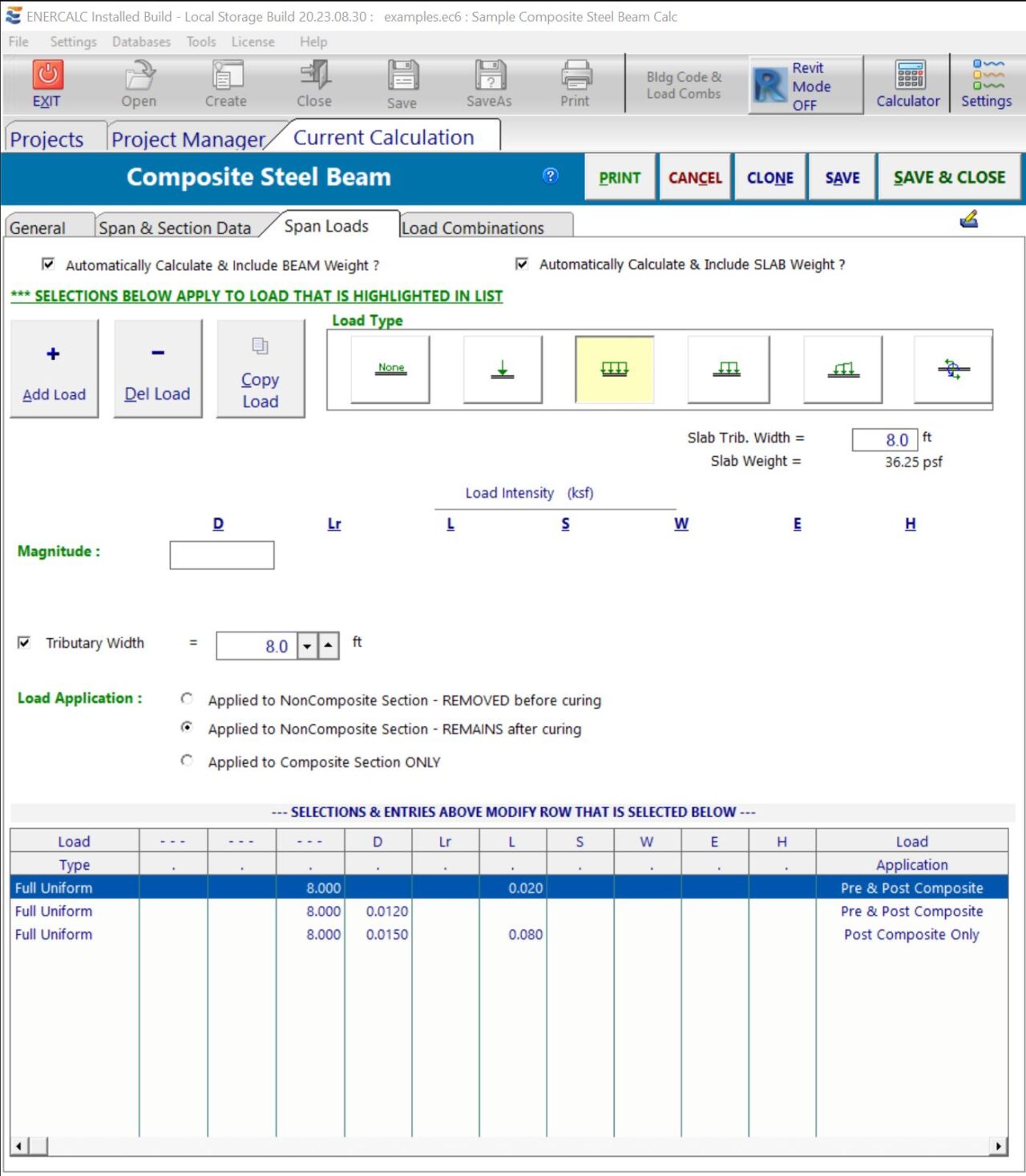Open the Span & Section Data tab
The image size is (1026, 1176).
pos(175,228)
